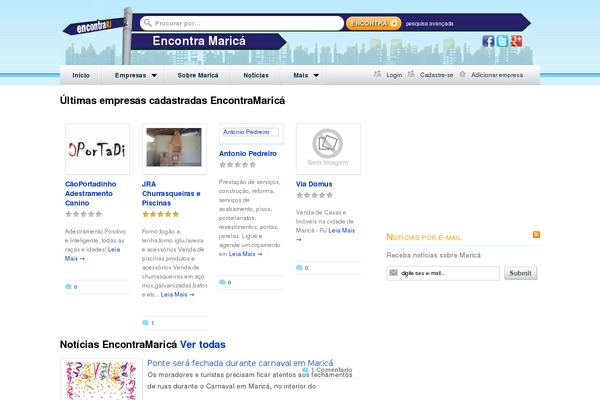Click comment bubble under Antonio Pedreiro listing
600x400 pixels.
tap(222, 282)
